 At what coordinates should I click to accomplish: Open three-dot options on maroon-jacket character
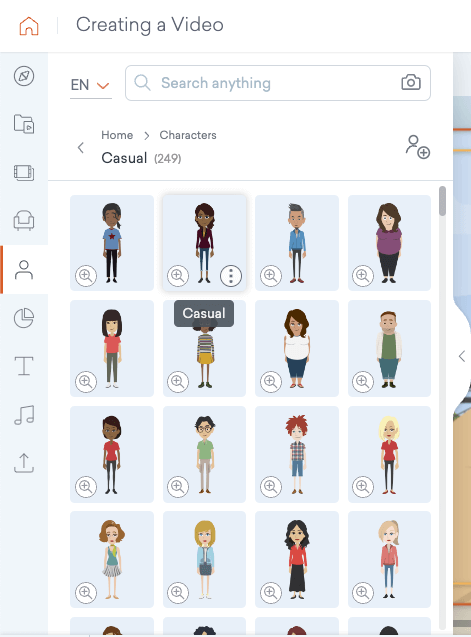click(x=231, y=276)
